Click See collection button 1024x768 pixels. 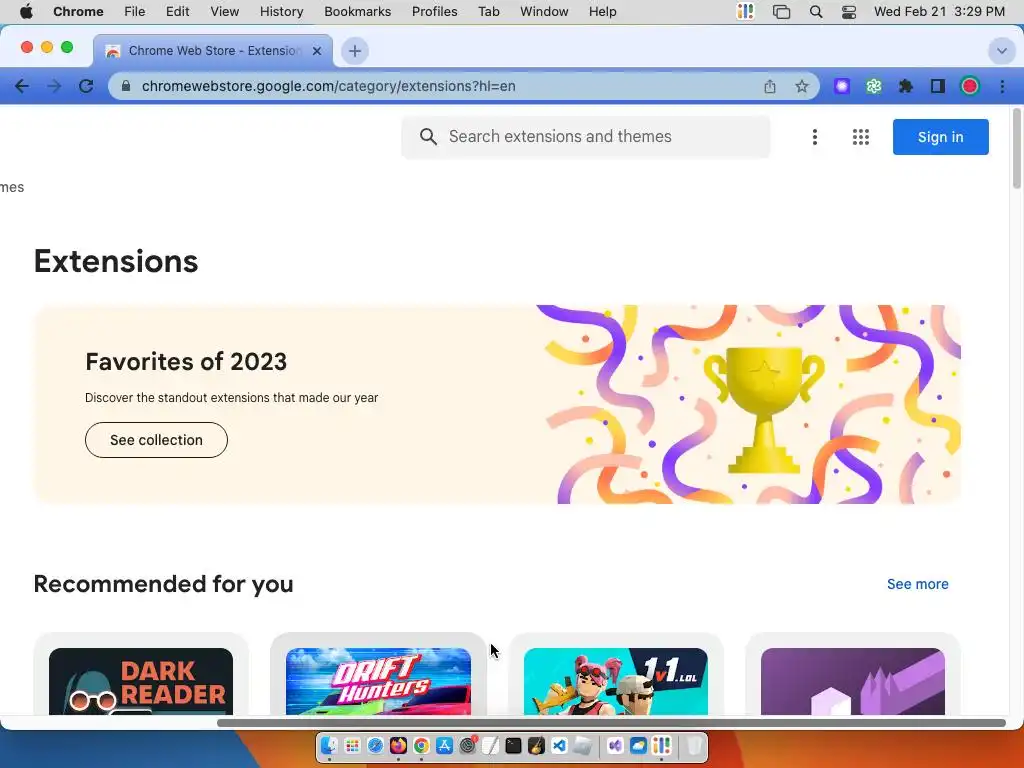156,440
